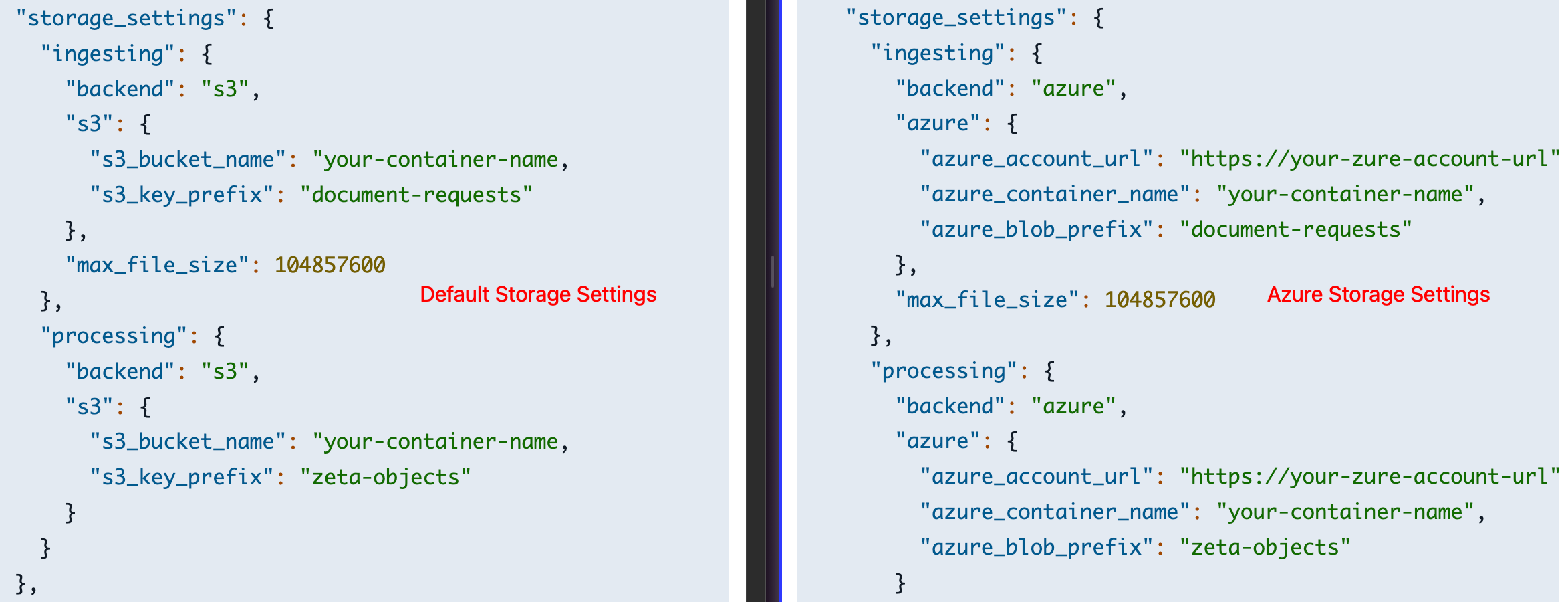The width and height of the screenshot is (1568, 602).
Task: Click the "zeta-objects" value next to s3_key_prefix
Action: (x=385, y=477)
